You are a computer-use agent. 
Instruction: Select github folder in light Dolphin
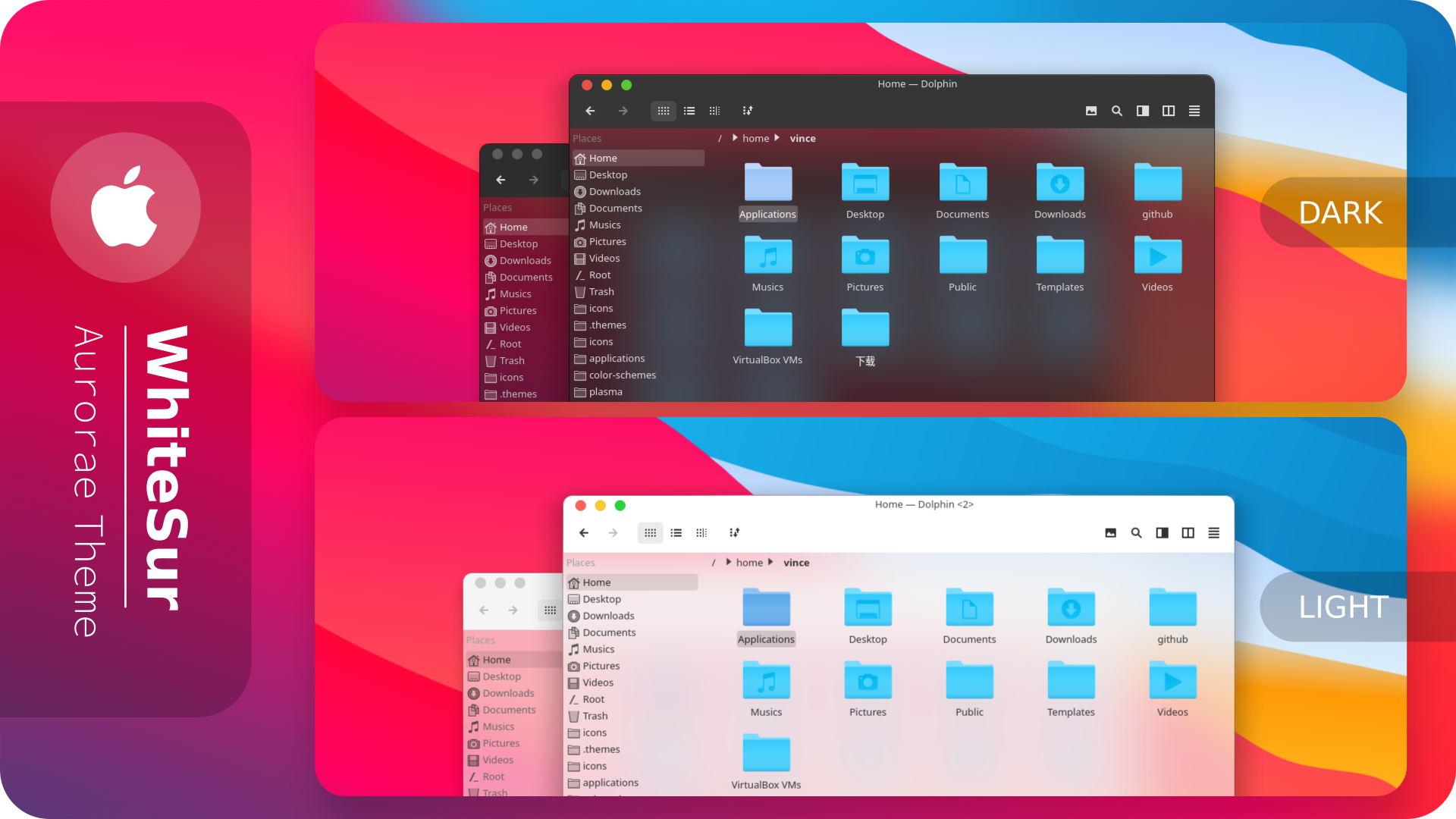coord(1172,617)
